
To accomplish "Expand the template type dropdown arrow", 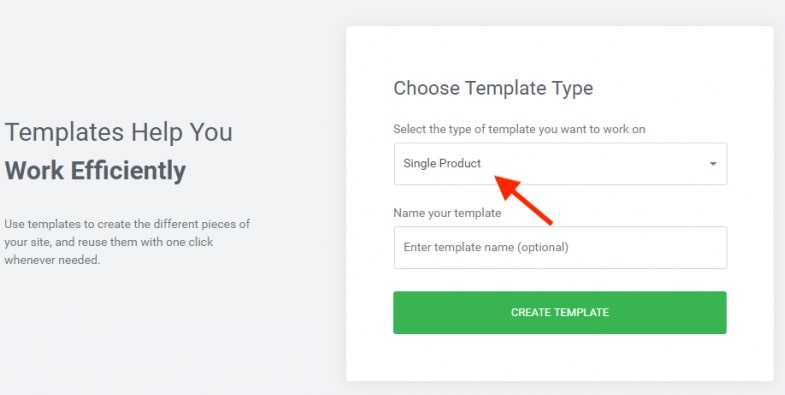I will click(713, 164).
